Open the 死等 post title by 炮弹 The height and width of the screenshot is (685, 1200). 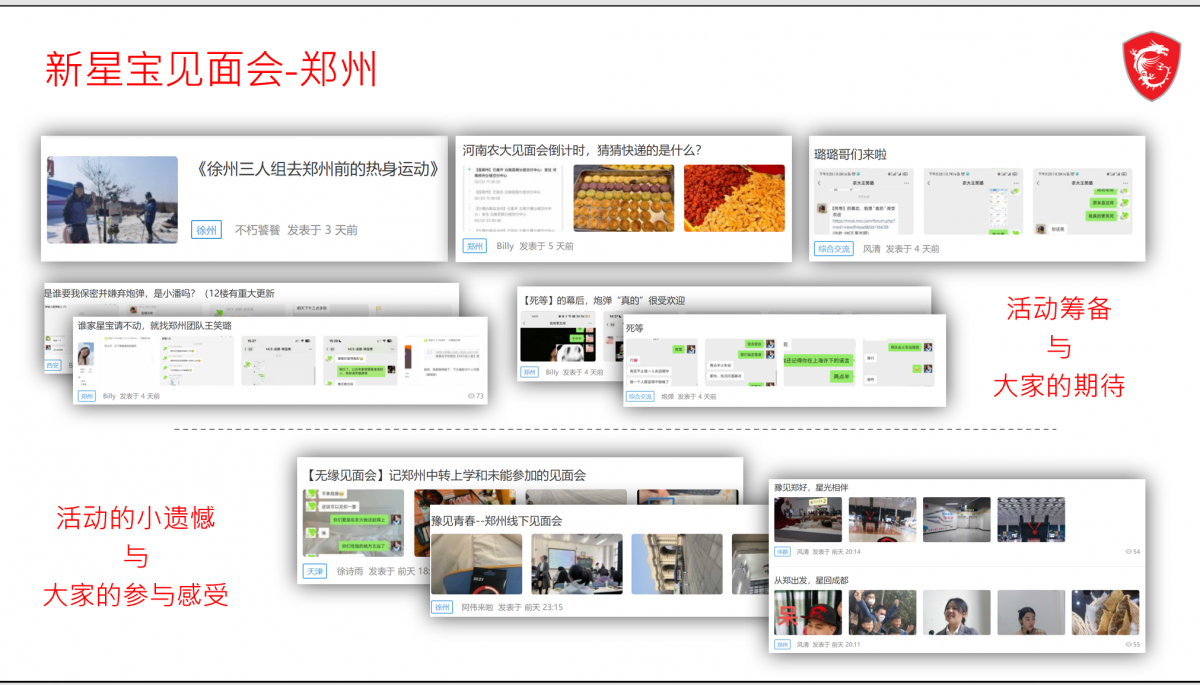coord(635,328)
